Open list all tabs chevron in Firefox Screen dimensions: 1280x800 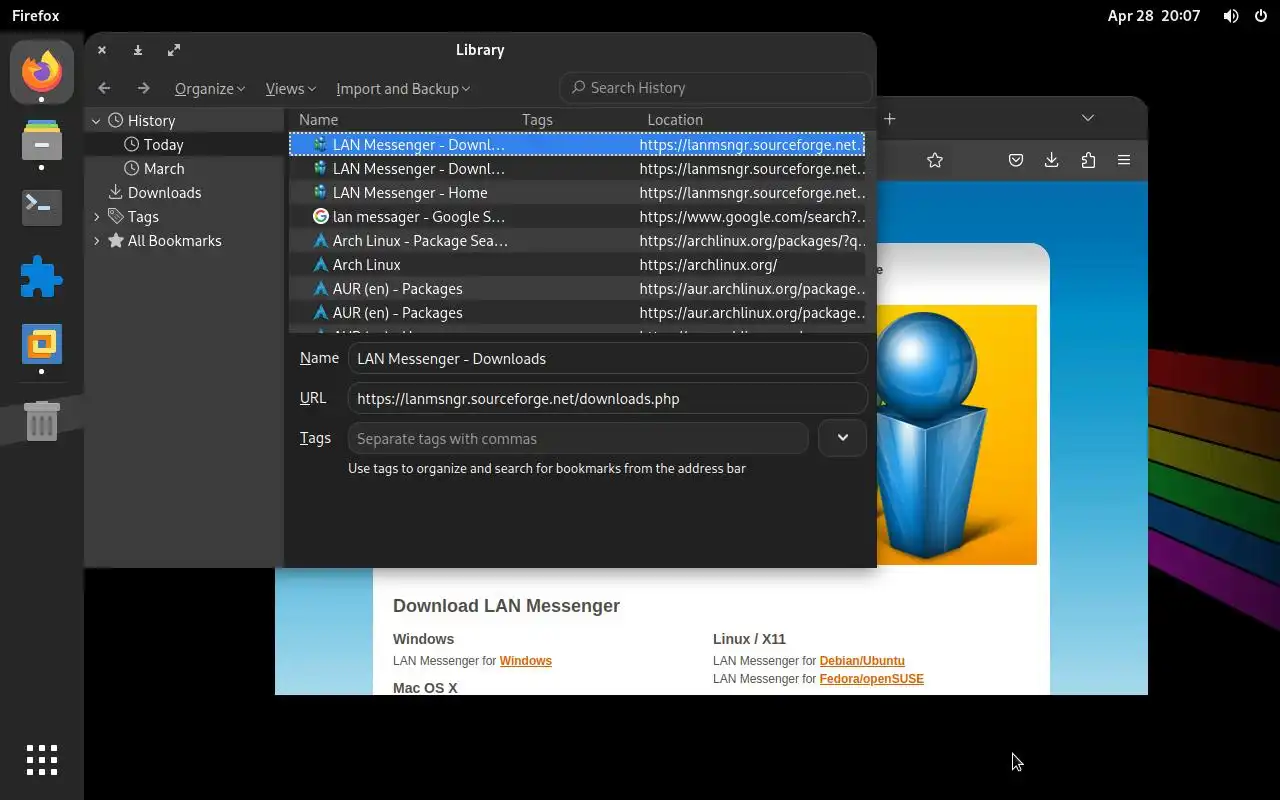1088,118
